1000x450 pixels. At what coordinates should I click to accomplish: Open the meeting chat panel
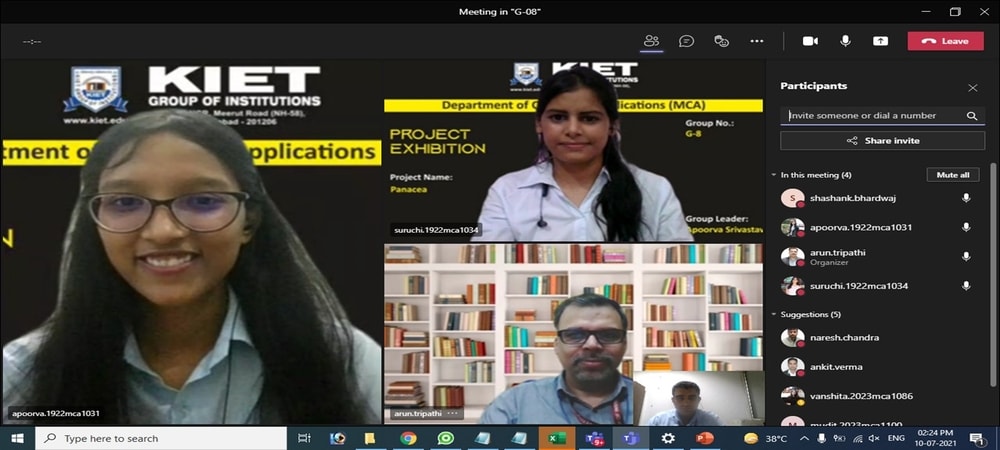click(686, 41)
